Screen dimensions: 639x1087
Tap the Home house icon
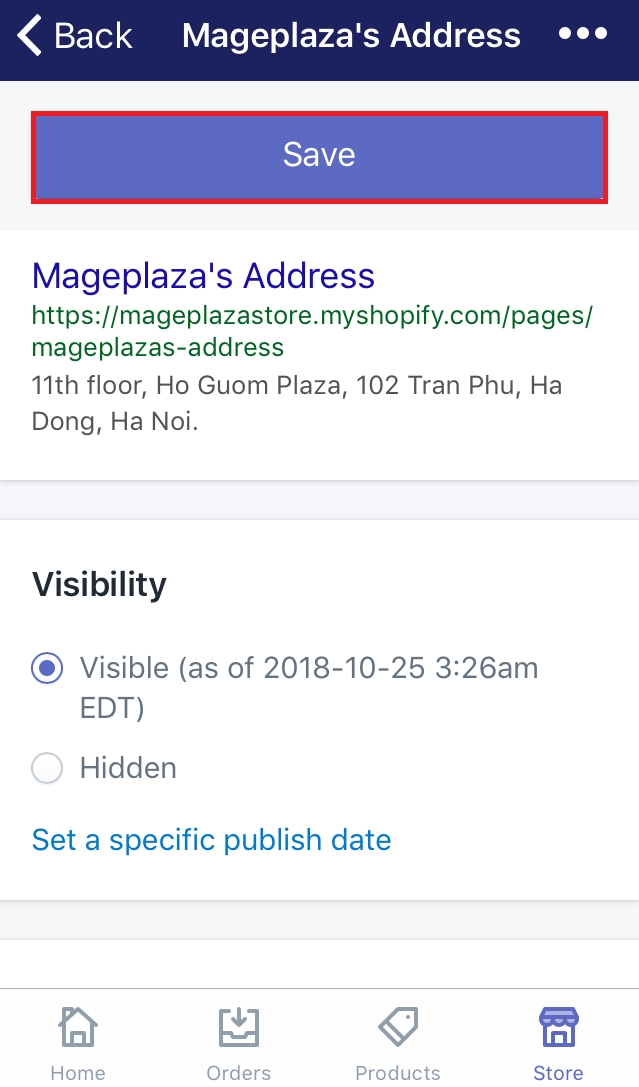[x=78, y=1027]
